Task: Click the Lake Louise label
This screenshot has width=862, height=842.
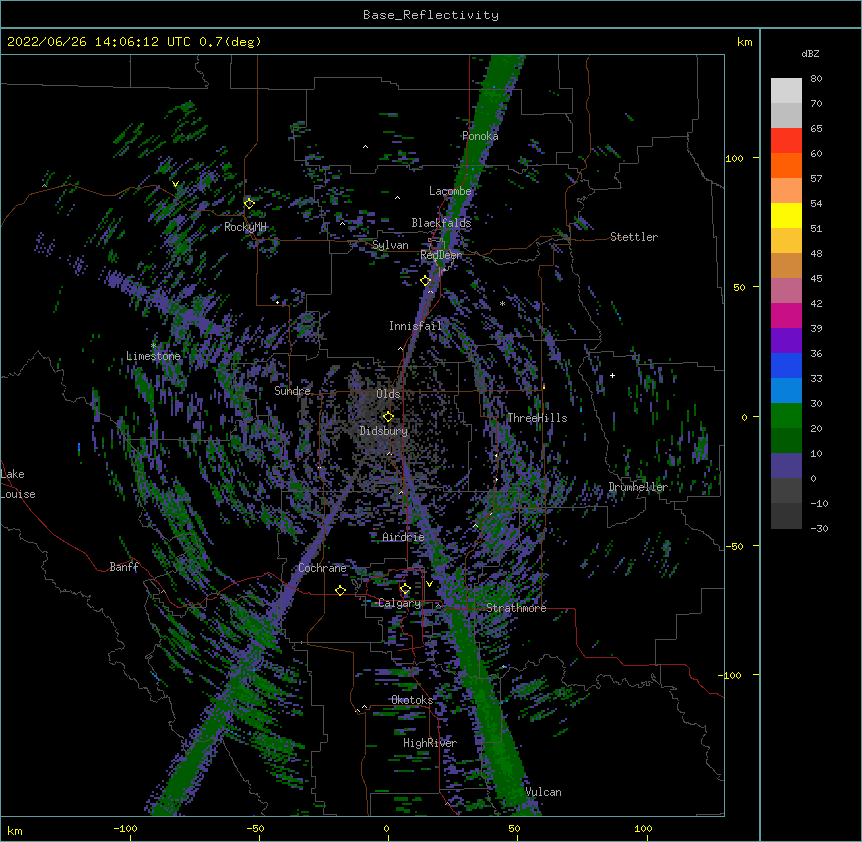Action: [x=18, y=484]
